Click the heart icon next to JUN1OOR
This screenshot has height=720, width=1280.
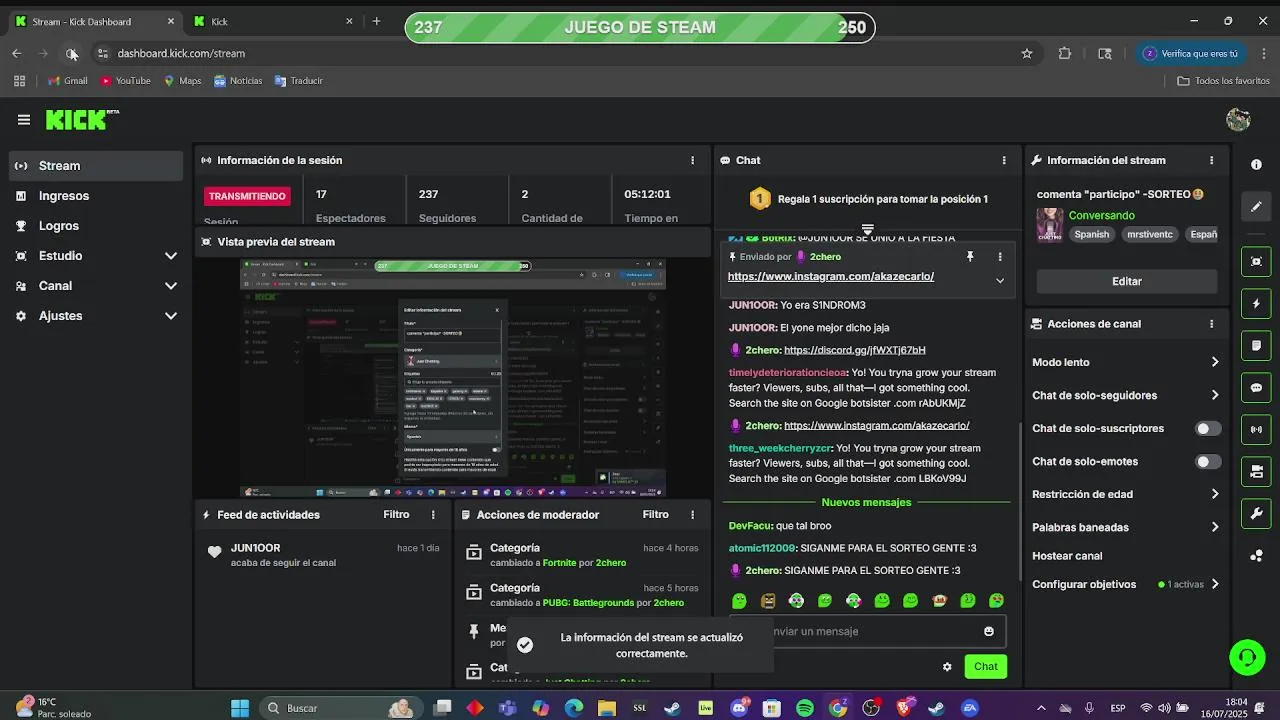[x=214, y=552]
